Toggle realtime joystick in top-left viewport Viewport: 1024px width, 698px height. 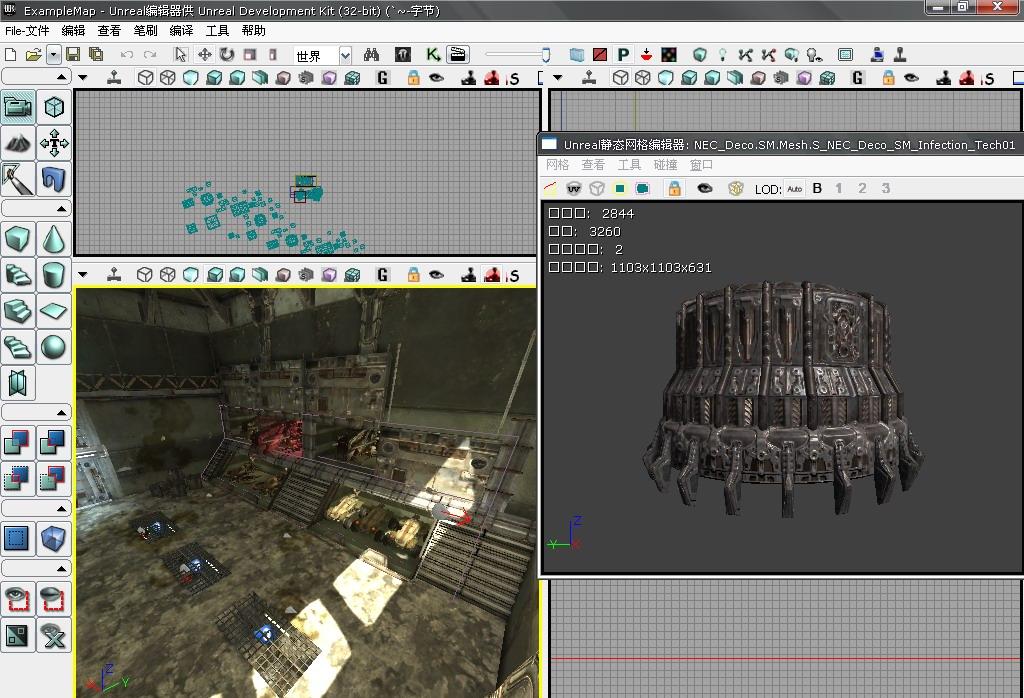(x=114, y=78)
